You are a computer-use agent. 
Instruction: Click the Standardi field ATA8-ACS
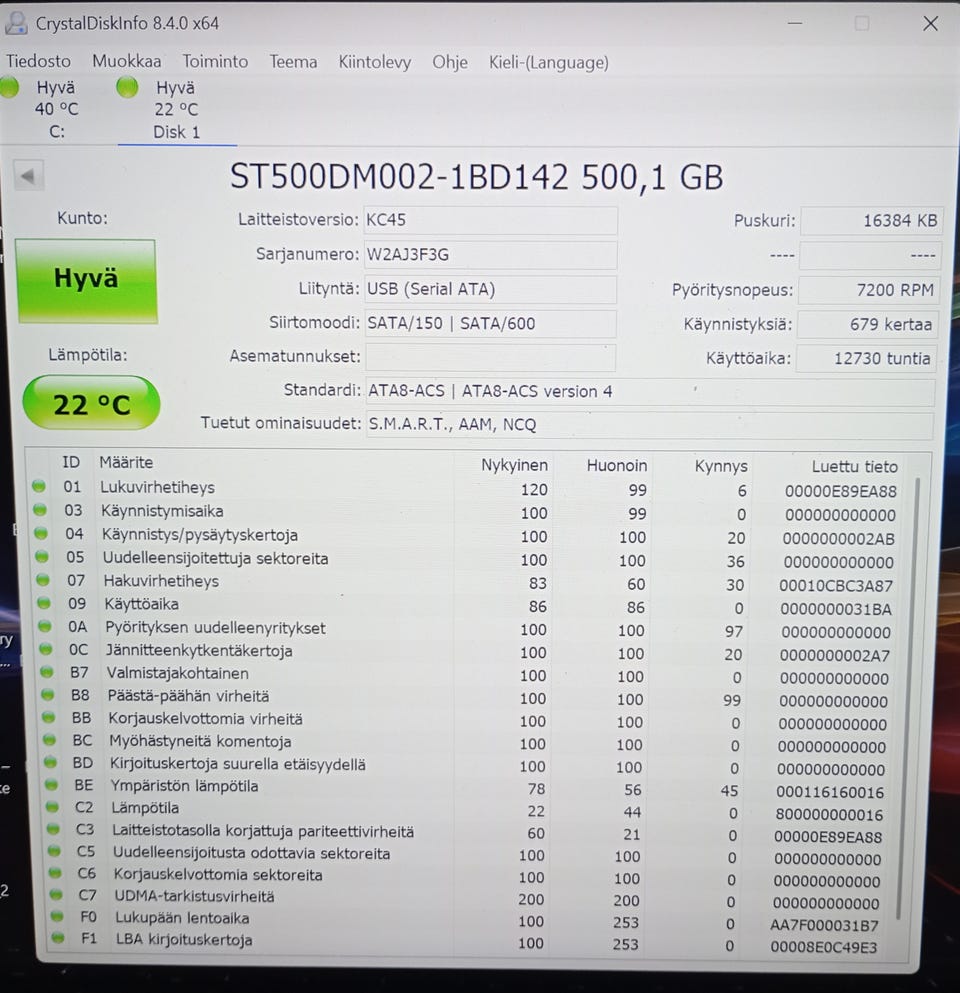[650, 391]
